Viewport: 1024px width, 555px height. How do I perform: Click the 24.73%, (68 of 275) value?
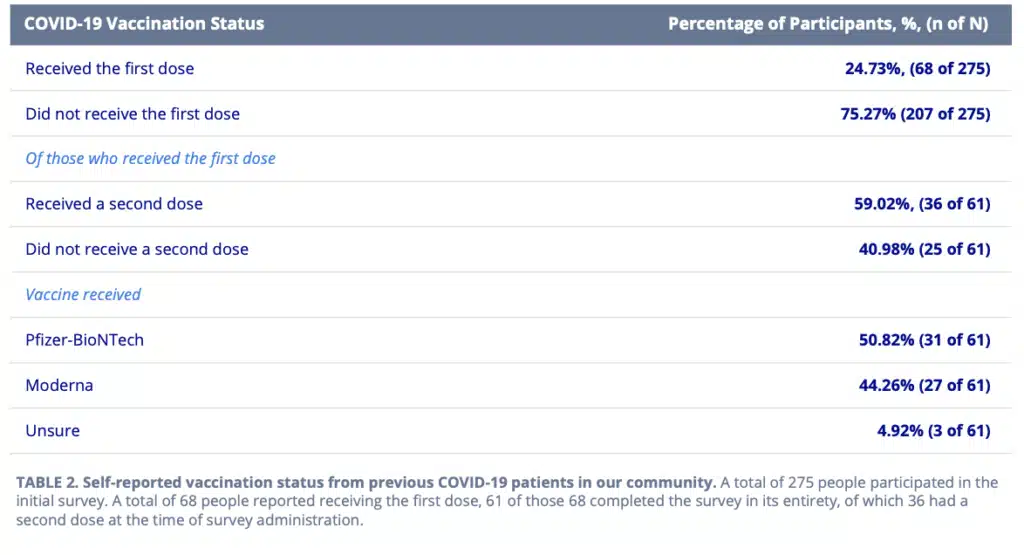[x=918, y=69]
